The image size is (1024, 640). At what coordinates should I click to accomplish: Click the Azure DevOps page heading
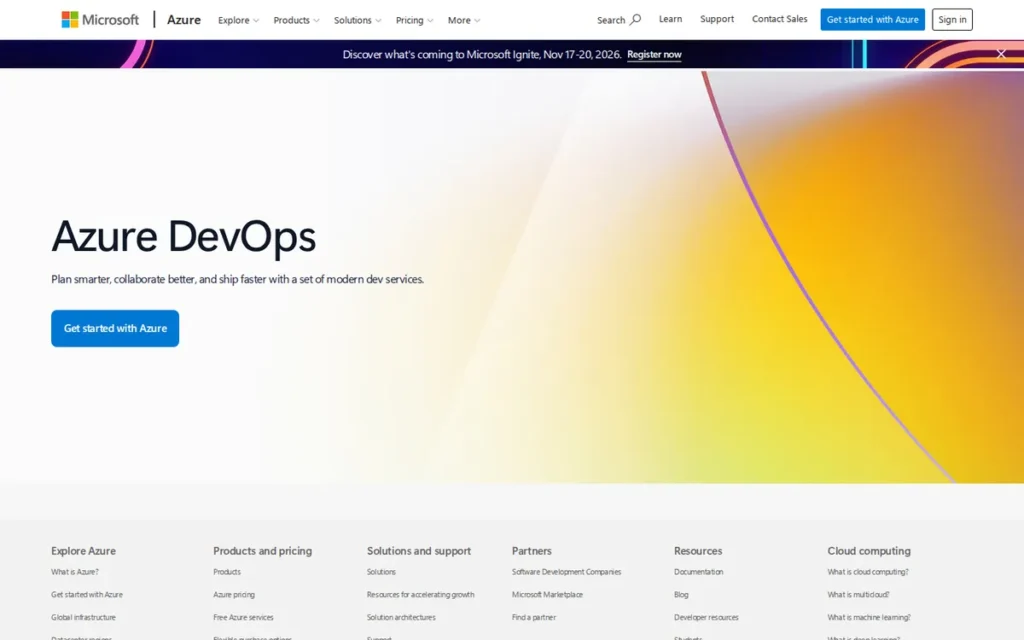pos(184,236)
